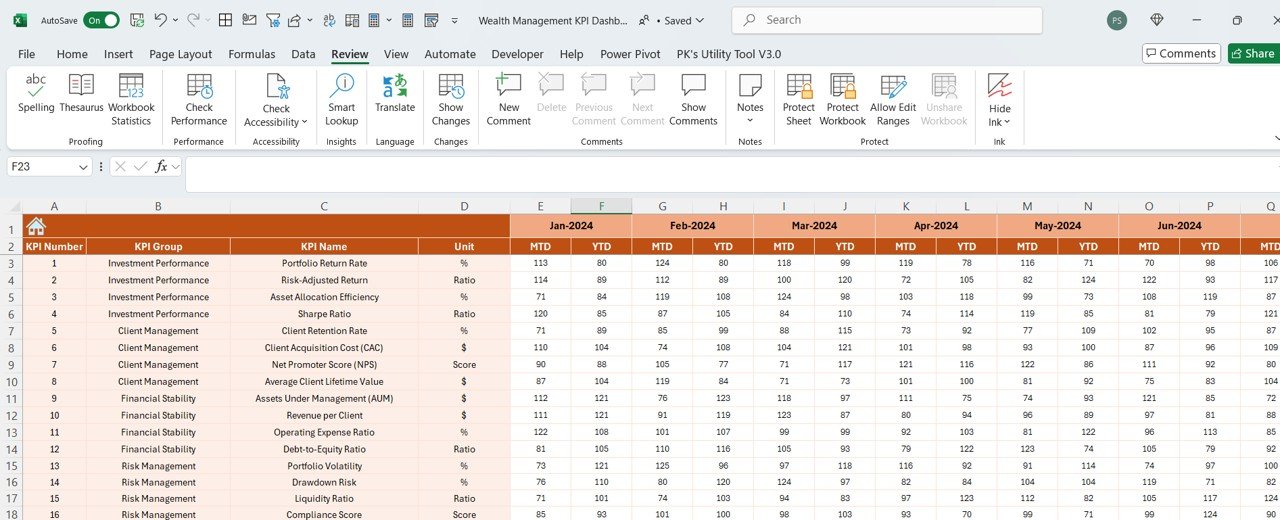
Task: Click the Client Retention Rate cell
Action: tap(324, 331)
